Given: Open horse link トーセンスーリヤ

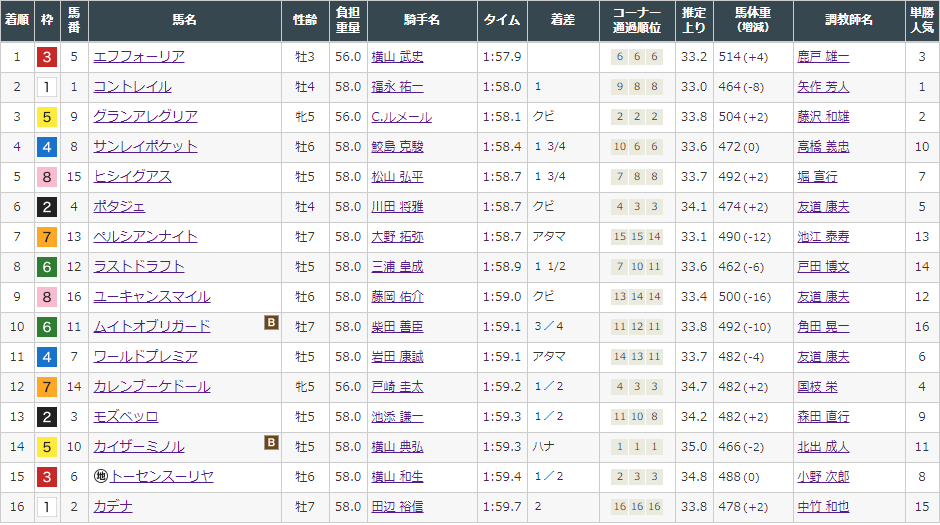Looking at the screenshot, I should pos(162,476).
